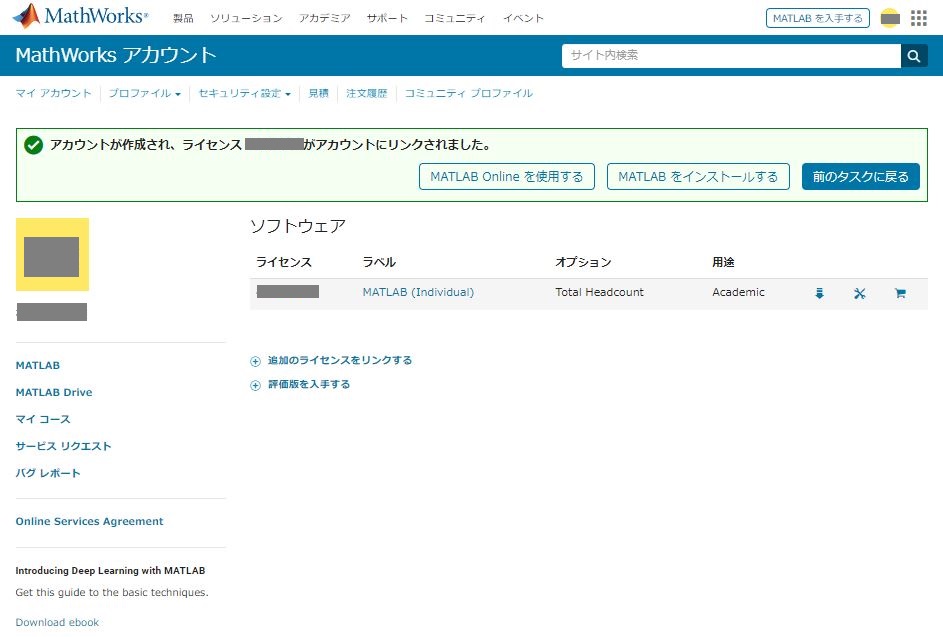Viewport: 943px width, 637px height.
Task: Click the profile picture thumbnail
Action: click(x=52, y=254)
